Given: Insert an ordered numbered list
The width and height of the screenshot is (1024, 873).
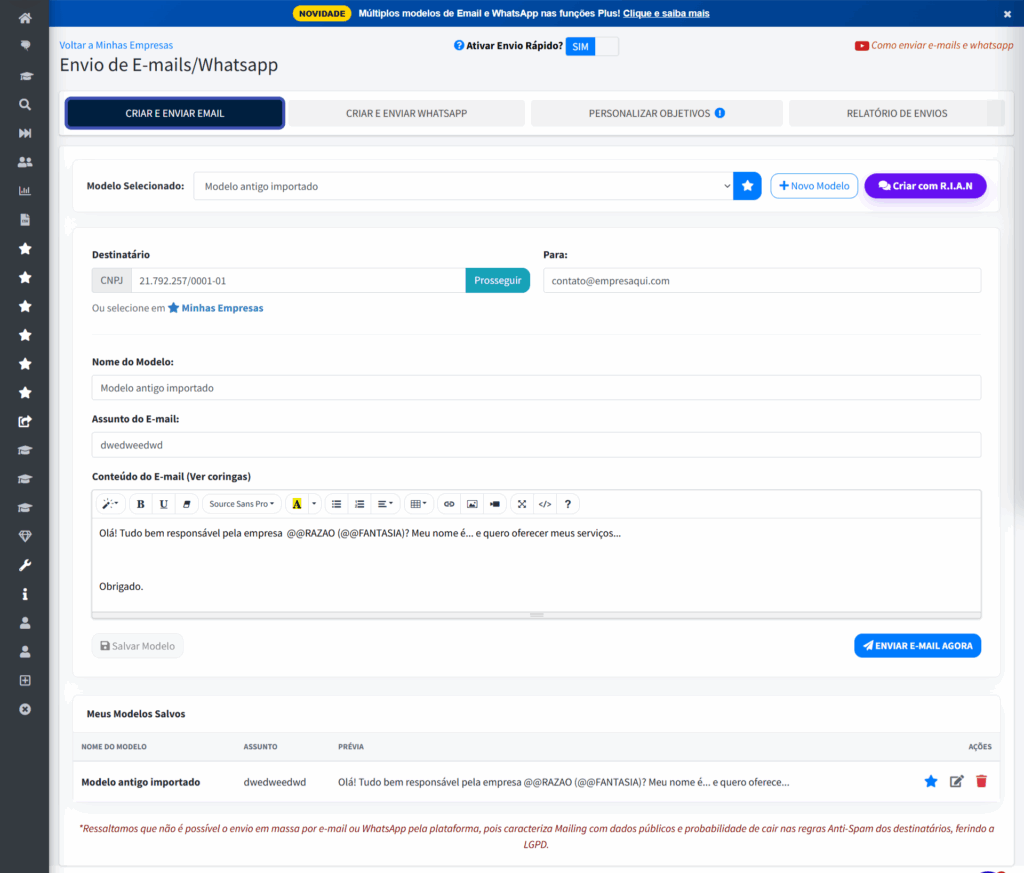Looking at the screenshot, I should pyautogui.click(x=359, y=504).
